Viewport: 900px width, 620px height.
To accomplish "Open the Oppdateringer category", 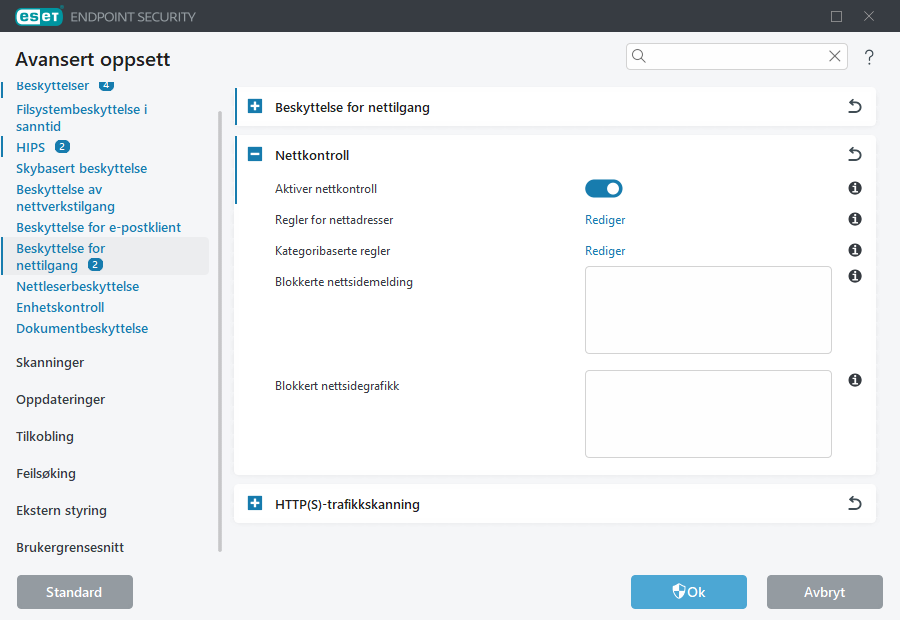I will coord(60,400).
